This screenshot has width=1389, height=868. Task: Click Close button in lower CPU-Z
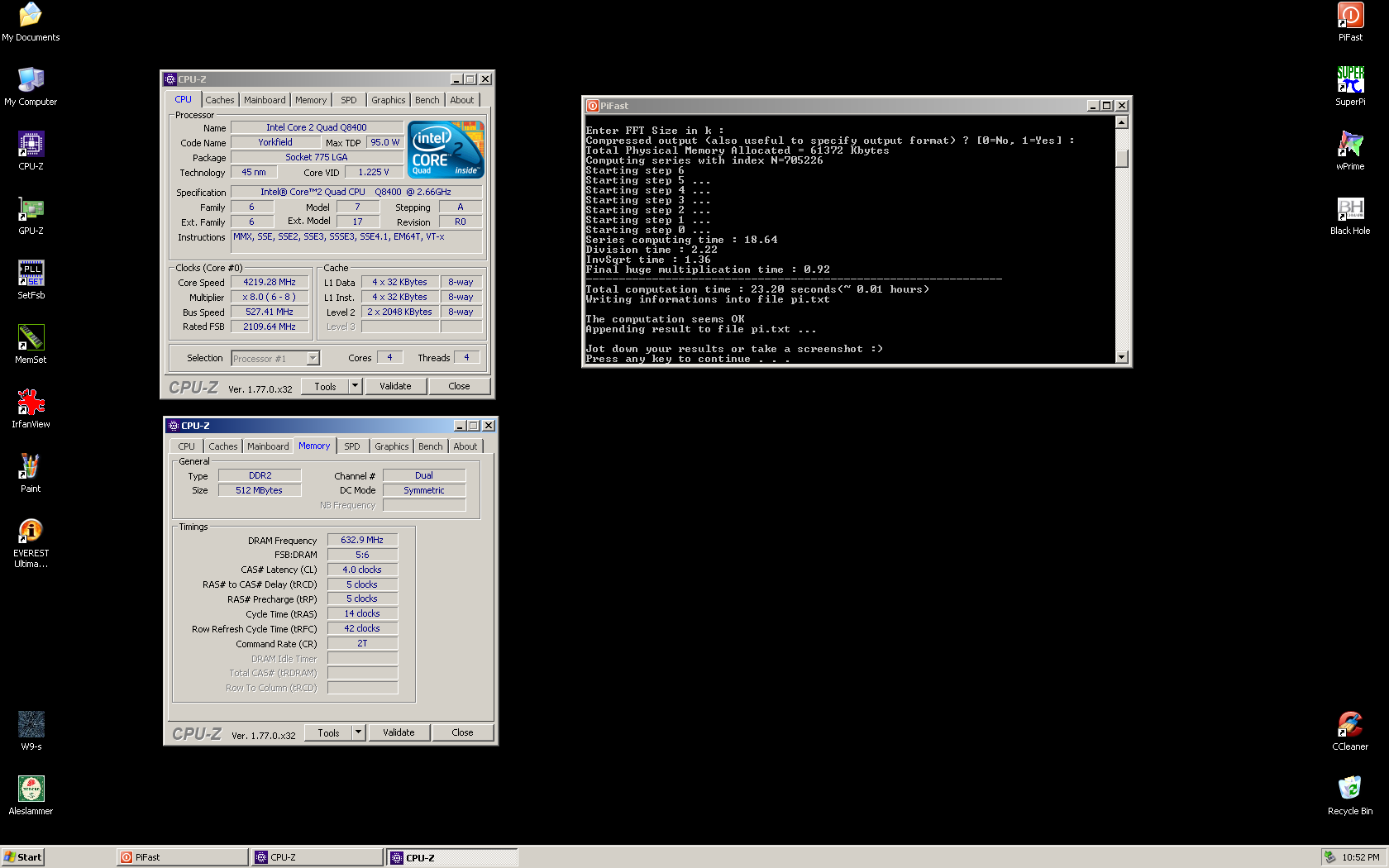click(462, 732)
